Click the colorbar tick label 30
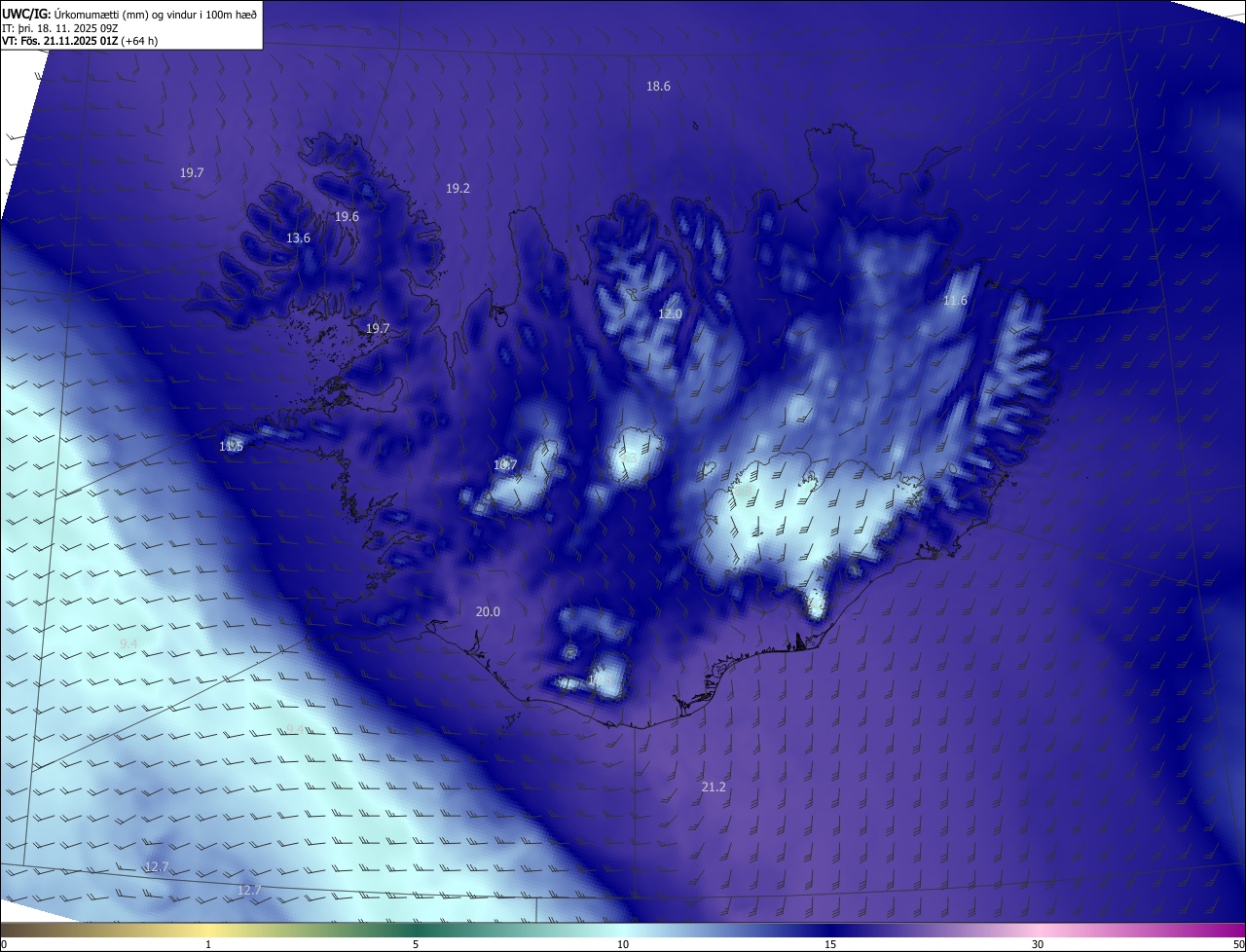Screen dimensions: 1246x952 (x=1038, y=945)
